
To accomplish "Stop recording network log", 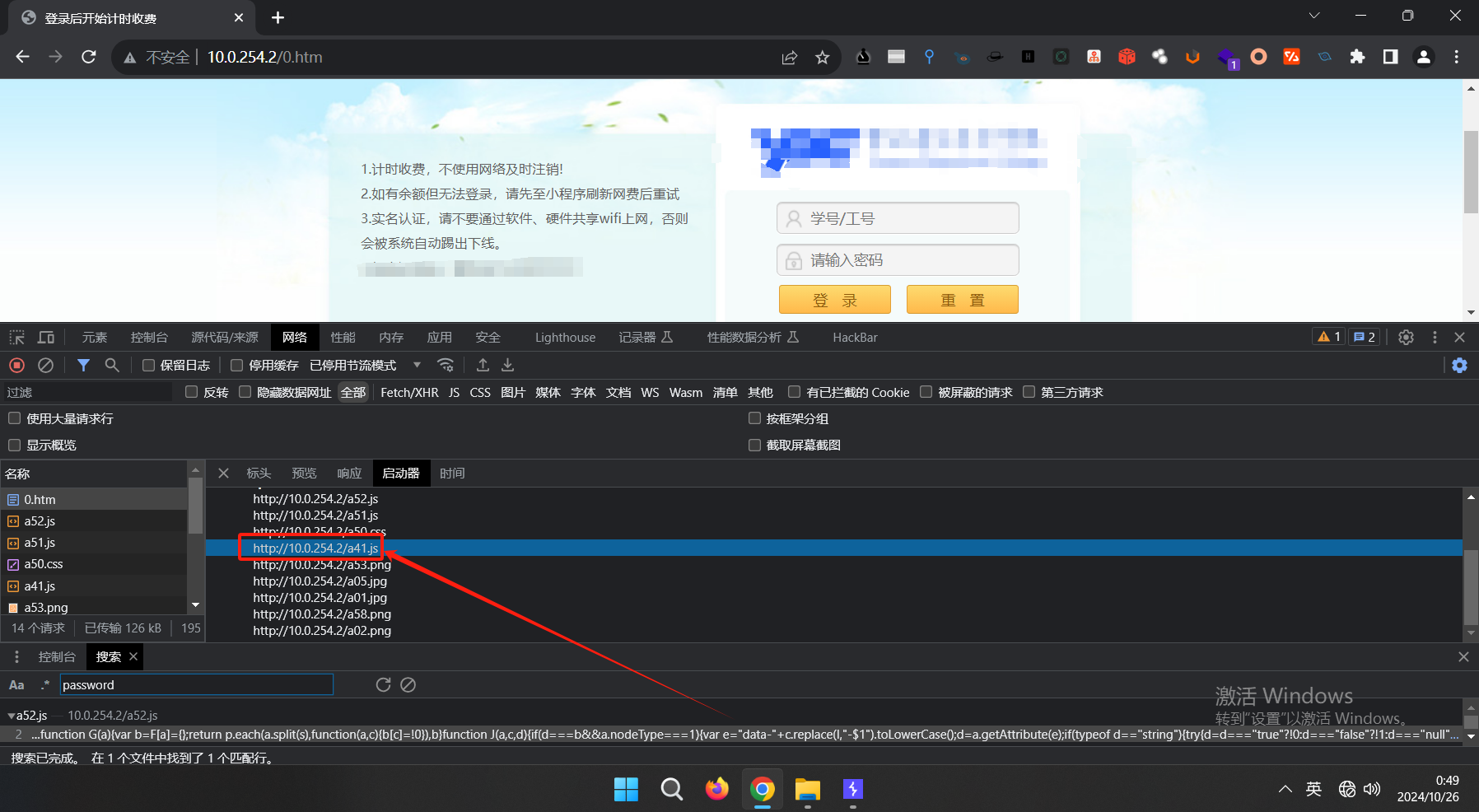I will click(x=16, y=365).
